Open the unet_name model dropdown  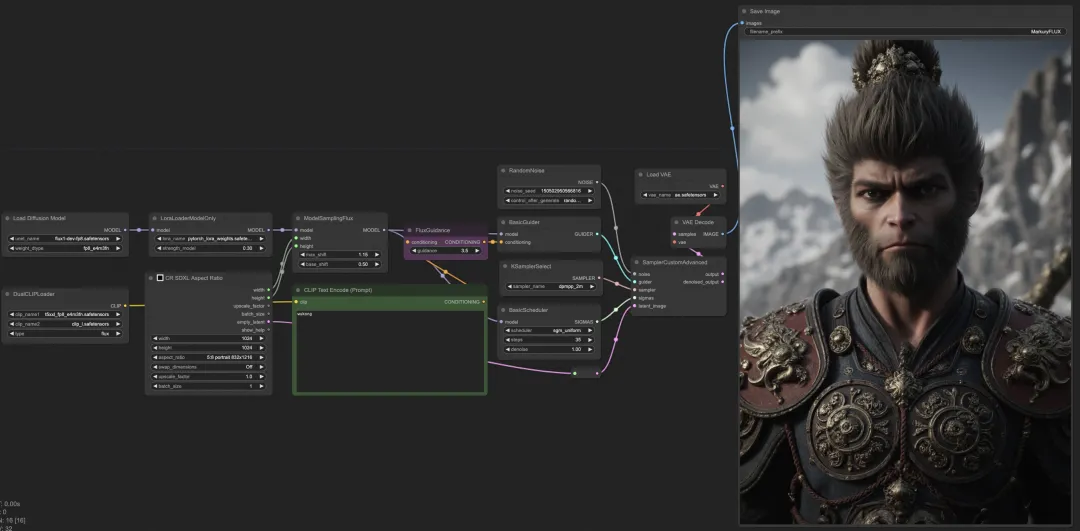coord(65,238)
